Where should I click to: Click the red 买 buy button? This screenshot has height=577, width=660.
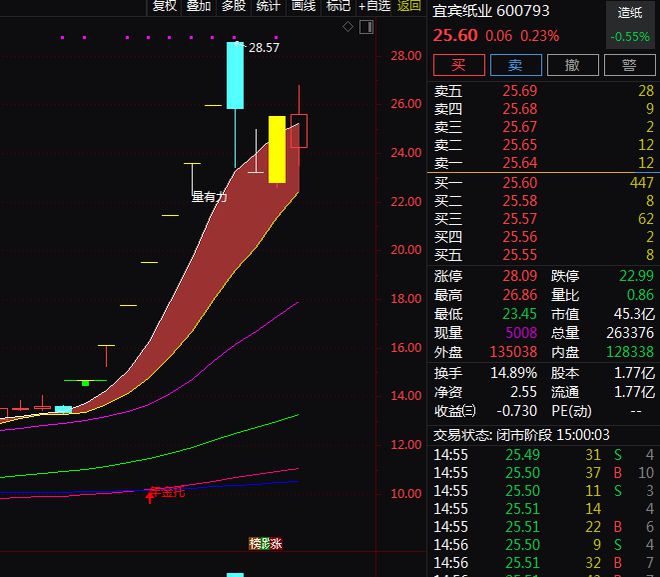pyautogui.click(x=459, y=65)
